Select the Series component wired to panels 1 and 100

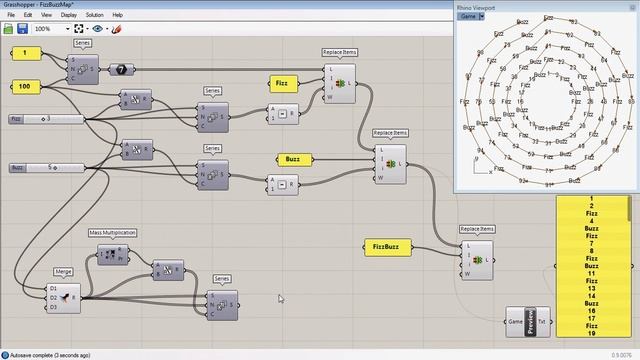(82, 69)
